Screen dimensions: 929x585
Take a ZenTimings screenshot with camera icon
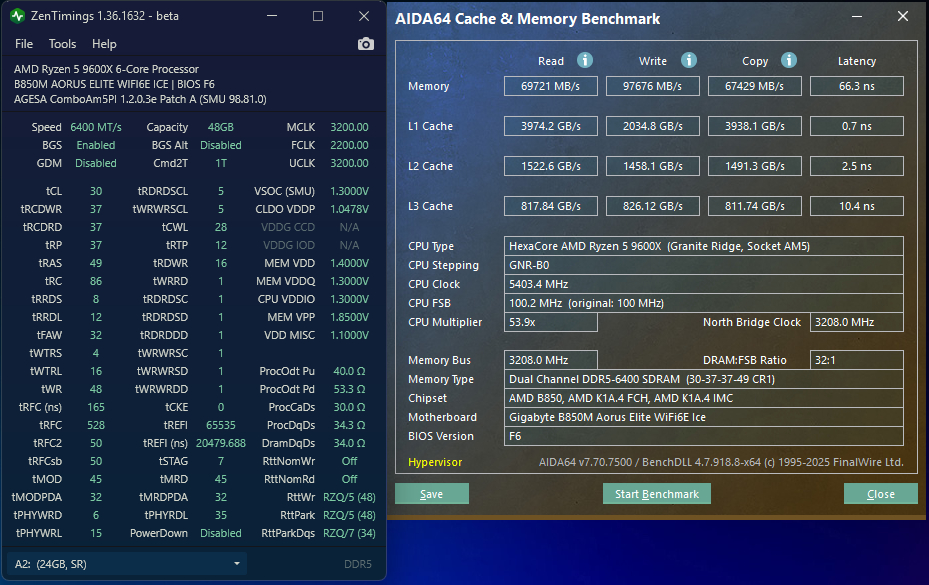point(366,44)
